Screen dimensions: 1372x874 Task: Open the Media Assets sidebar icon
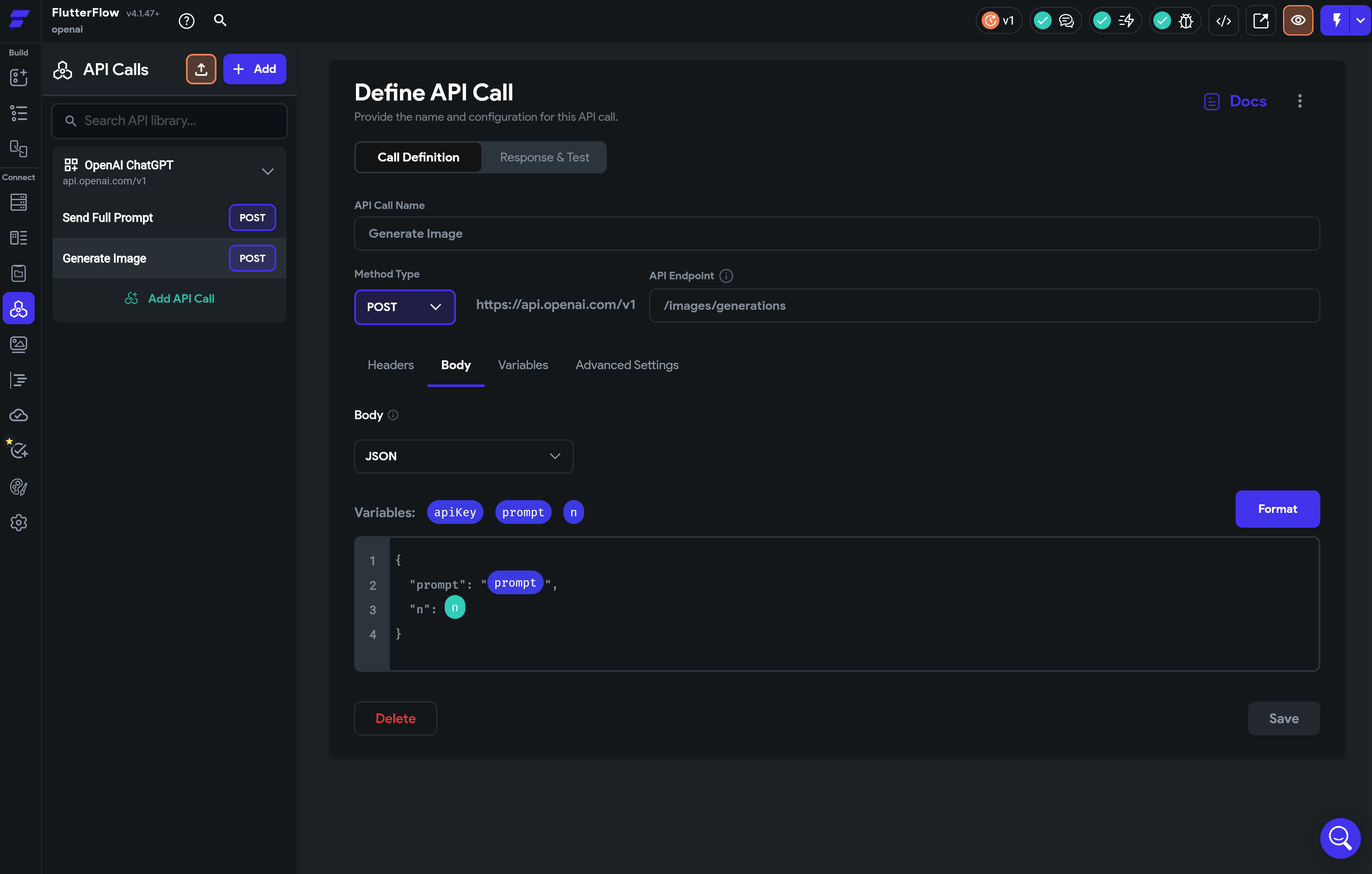coord(19,344)
